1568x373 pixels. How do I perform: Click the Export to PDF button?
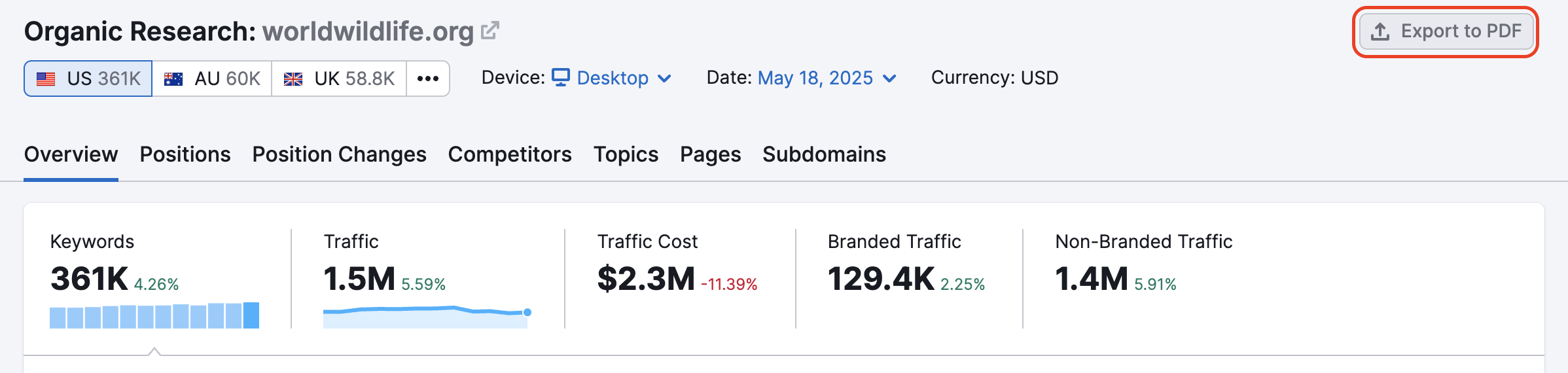click(x=1446, y=31)
